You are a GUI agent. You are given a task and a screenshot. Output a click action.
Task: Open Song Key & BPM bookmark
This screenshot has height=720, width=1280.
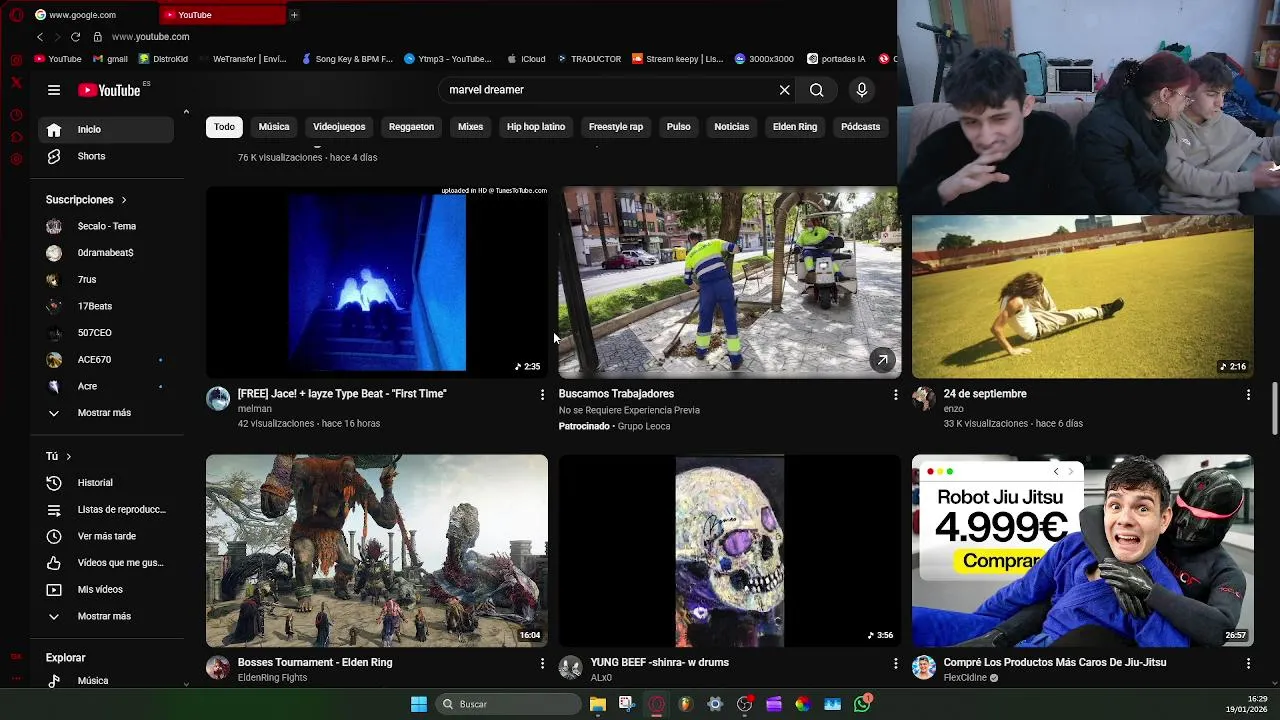click(x=347, y=59)
